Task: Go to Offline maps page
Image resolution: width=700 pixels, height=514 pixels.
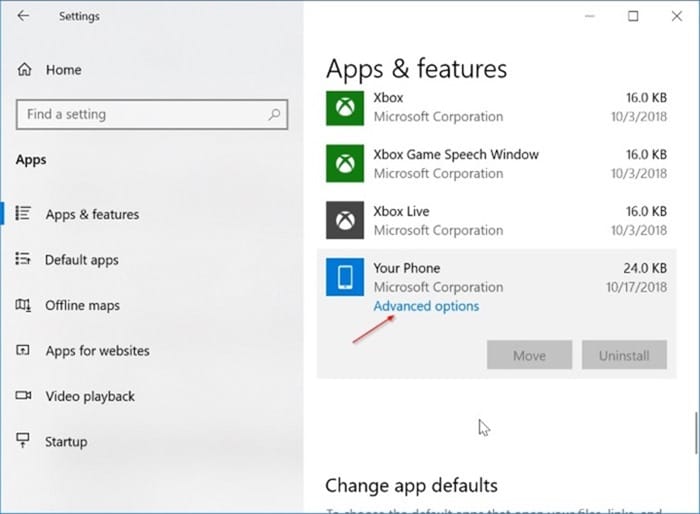Action: click(82, 305)
